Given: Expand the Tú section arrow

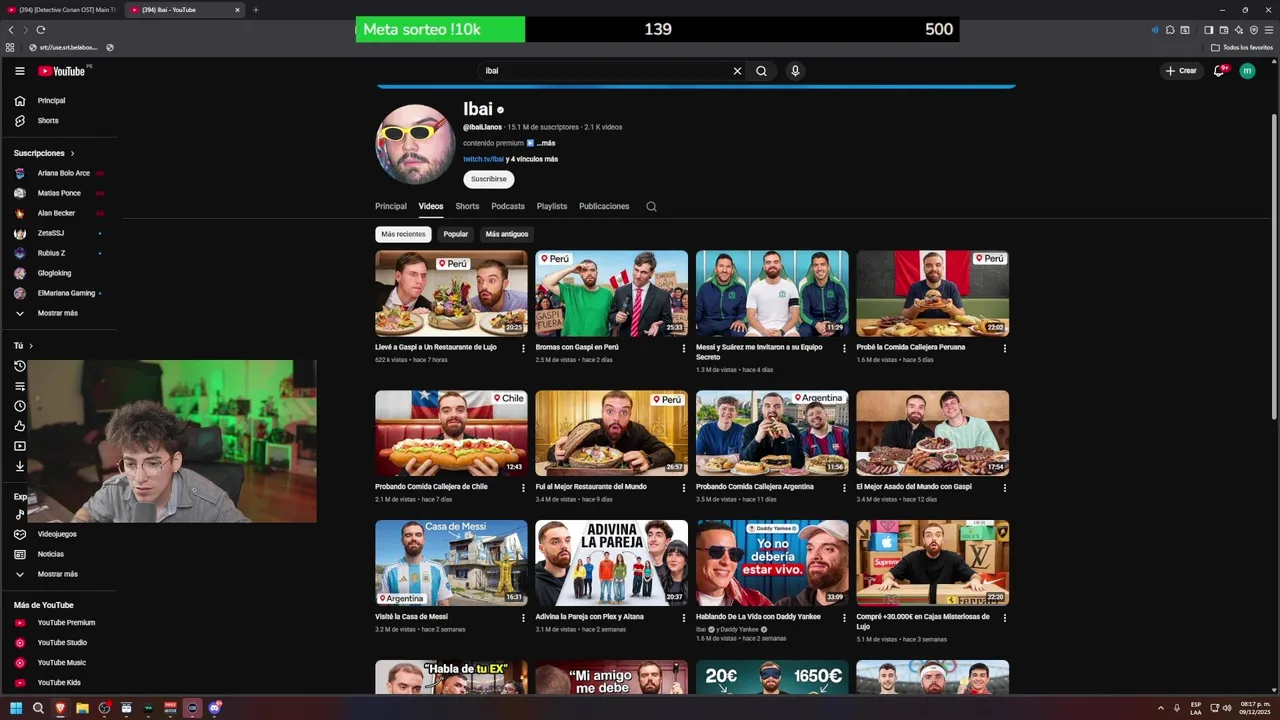Looking at the screenshot, I should [x=31, y=346].
